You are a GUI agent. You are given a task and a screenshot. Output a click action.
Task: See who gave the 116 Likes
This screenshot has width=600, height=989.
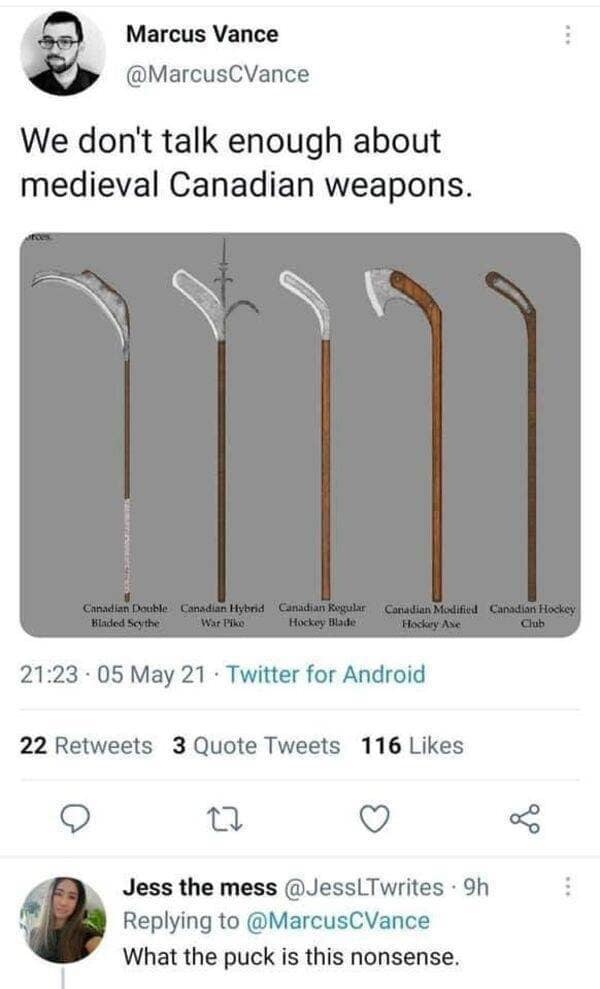[413, 746]
